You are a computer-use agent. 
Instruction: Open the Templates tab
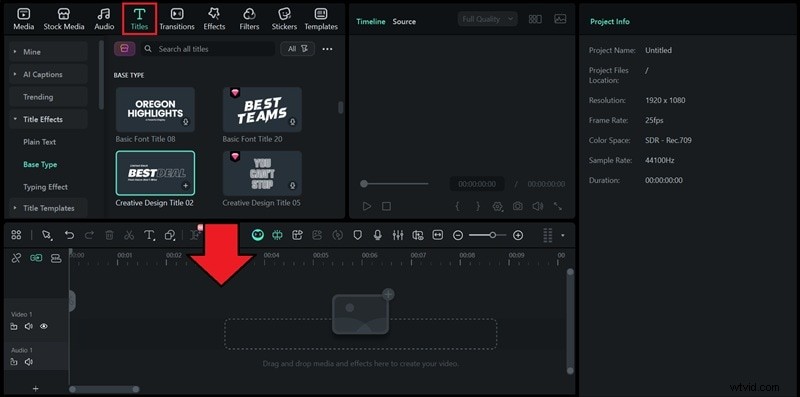point(321,19)
